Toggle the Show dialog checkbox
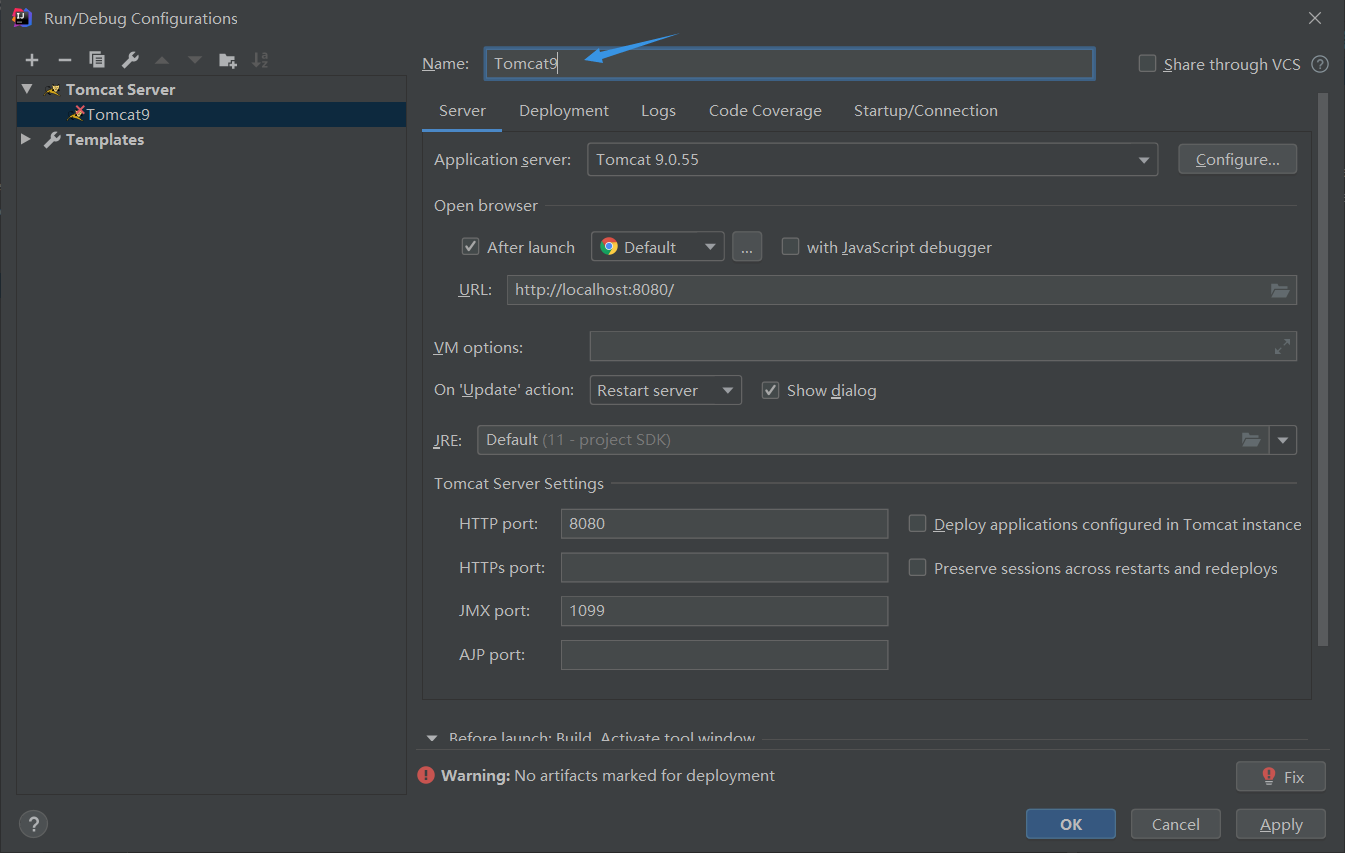 click(770, 390)
